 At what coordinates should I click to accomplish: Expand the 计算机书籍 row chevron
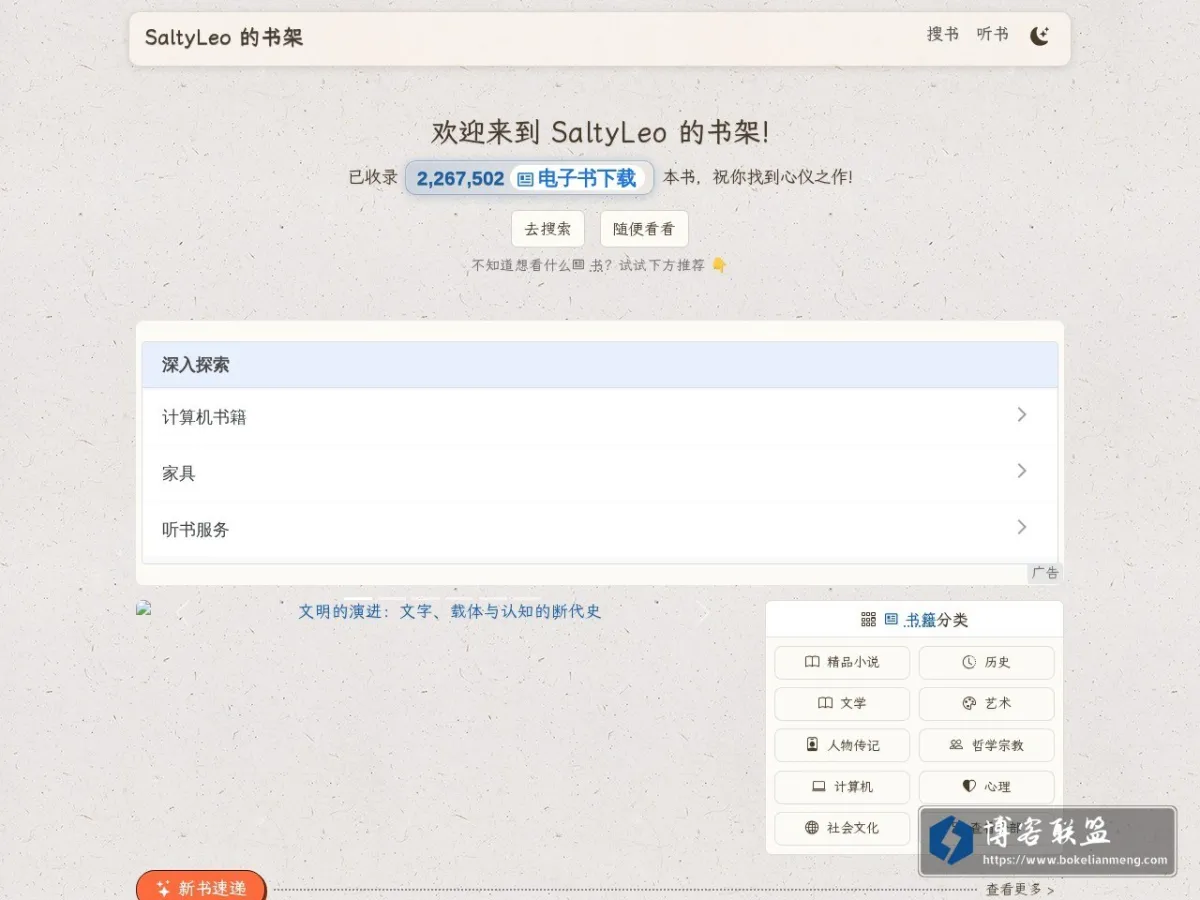(x=1021, y=414)
